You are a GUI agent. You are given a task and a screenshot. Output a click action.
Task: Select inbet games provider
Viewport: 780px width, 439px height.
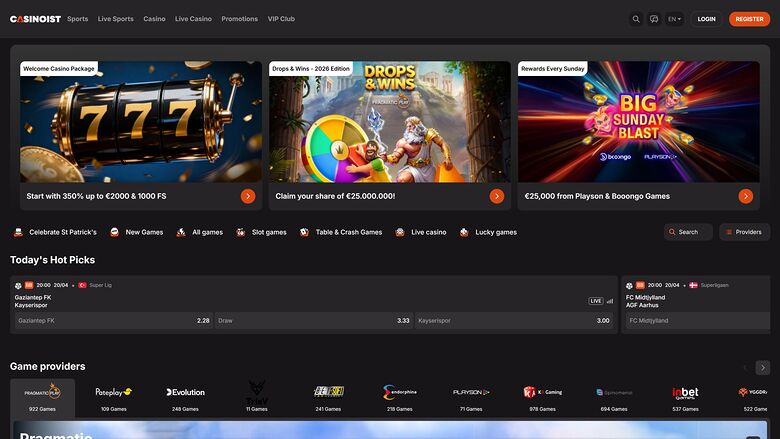[x=685, y=398]
